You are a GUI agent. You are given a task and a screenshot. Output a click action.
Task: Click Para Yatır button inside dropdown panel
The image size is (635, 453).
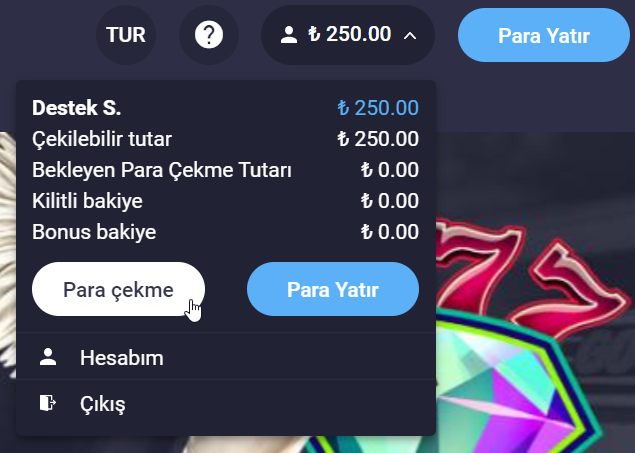click(333, 289)
